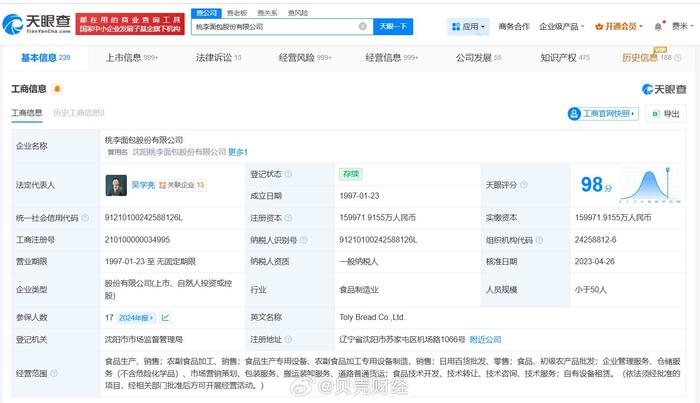Open the help icon next to 统一社会信用代码
Viewport: 700px width, 403px height.
(x=85, y=218)
